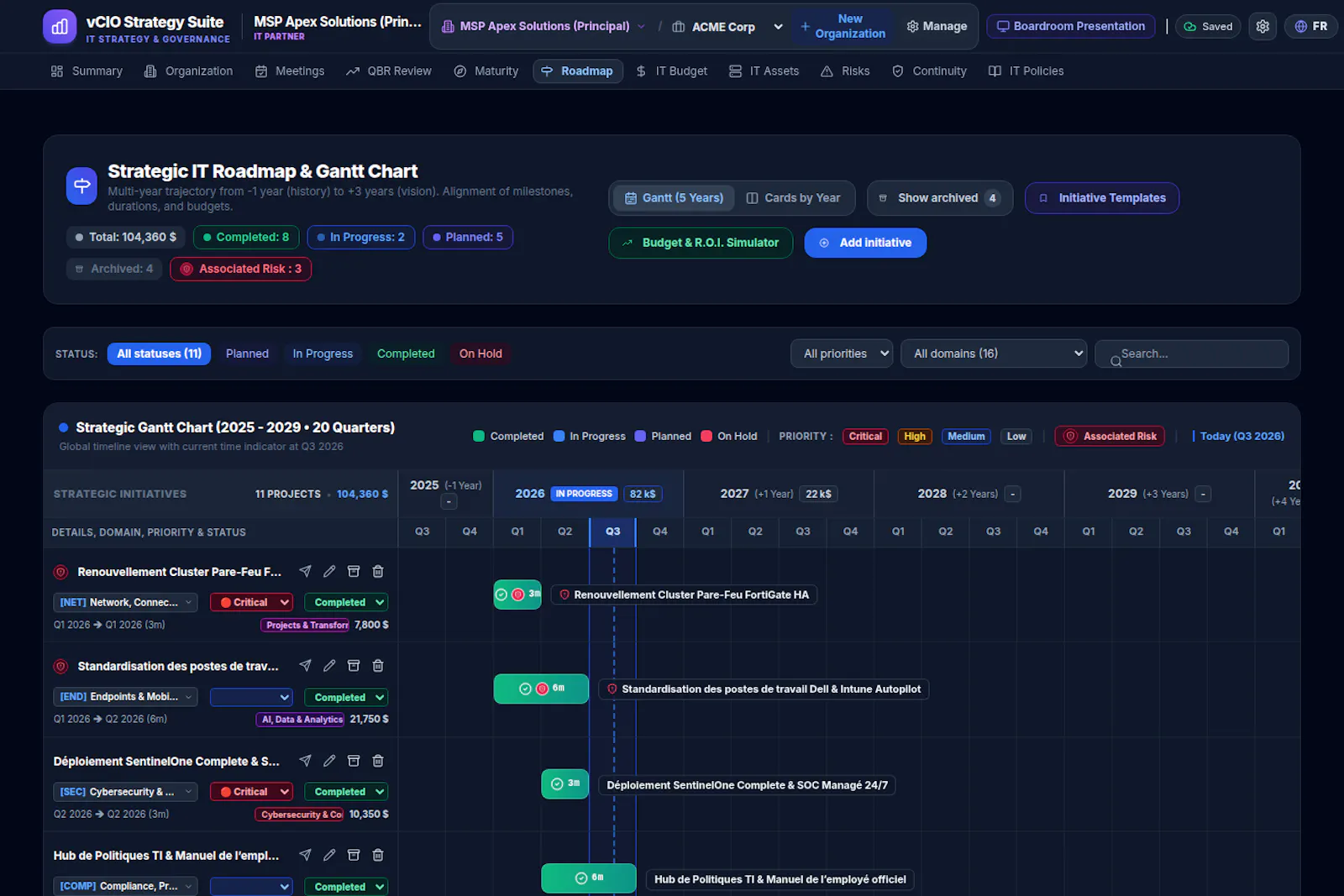This screenshot has height=896, width=1344.
Task: Open the QBR Review tab
Action: (389, 71)
